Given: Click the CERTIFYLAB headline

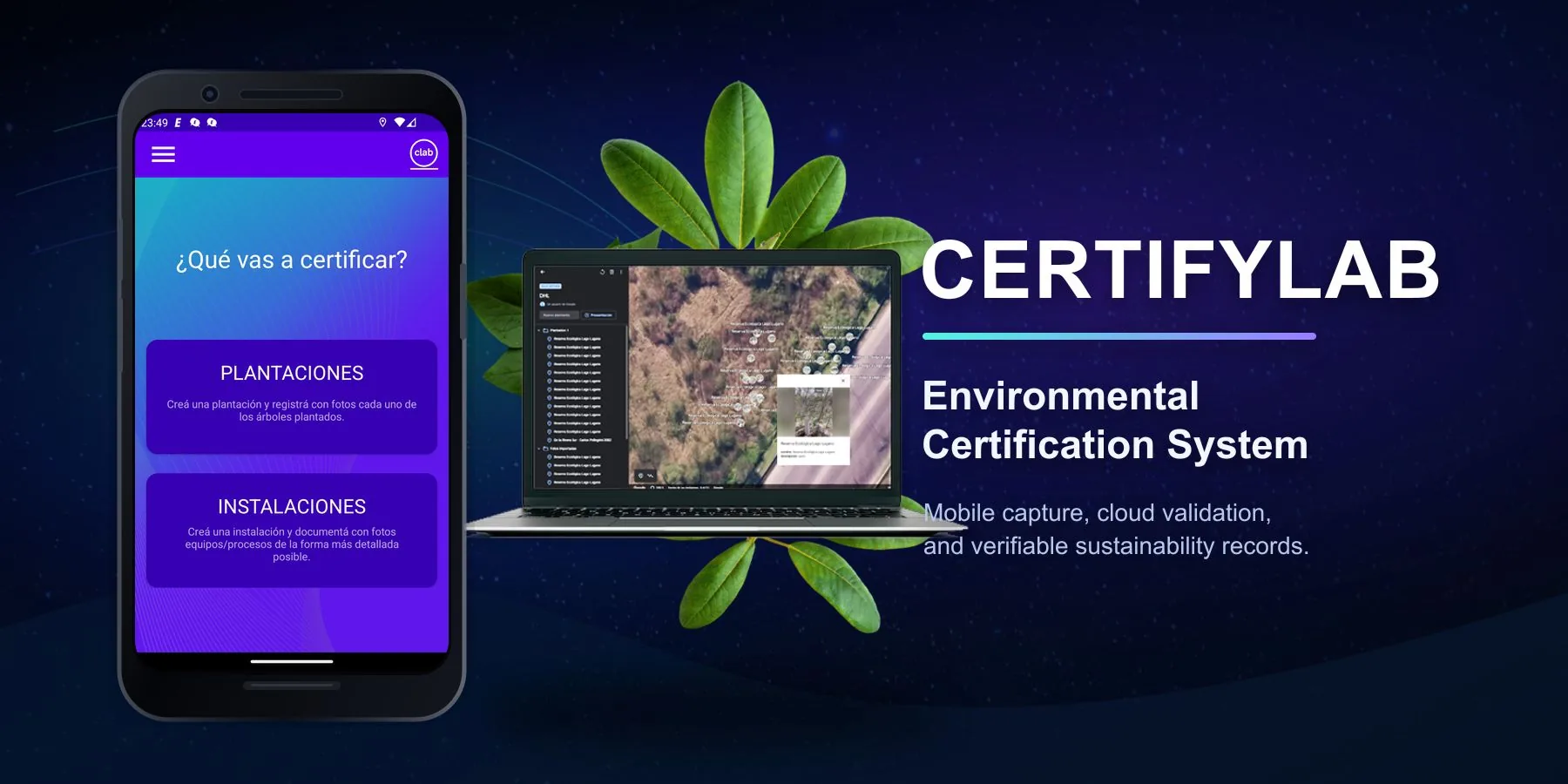Looking at the screenshot, I should pyautogui.click(x=1180, y=270).
